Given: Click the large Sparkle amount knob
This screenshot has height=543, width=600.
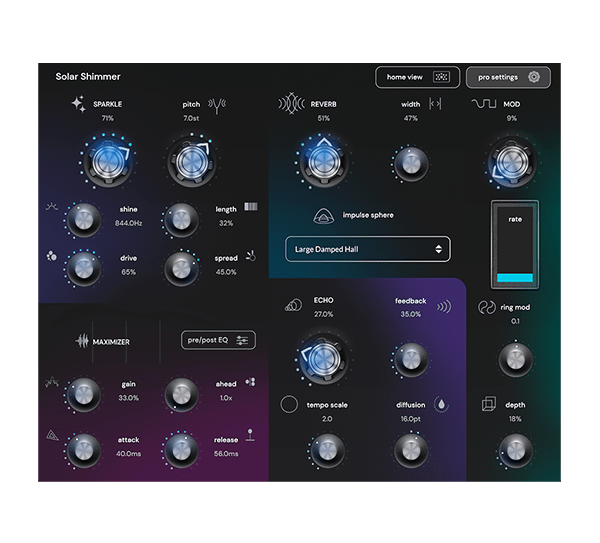Looking at the screenshot, I should (x=105, y=160).
